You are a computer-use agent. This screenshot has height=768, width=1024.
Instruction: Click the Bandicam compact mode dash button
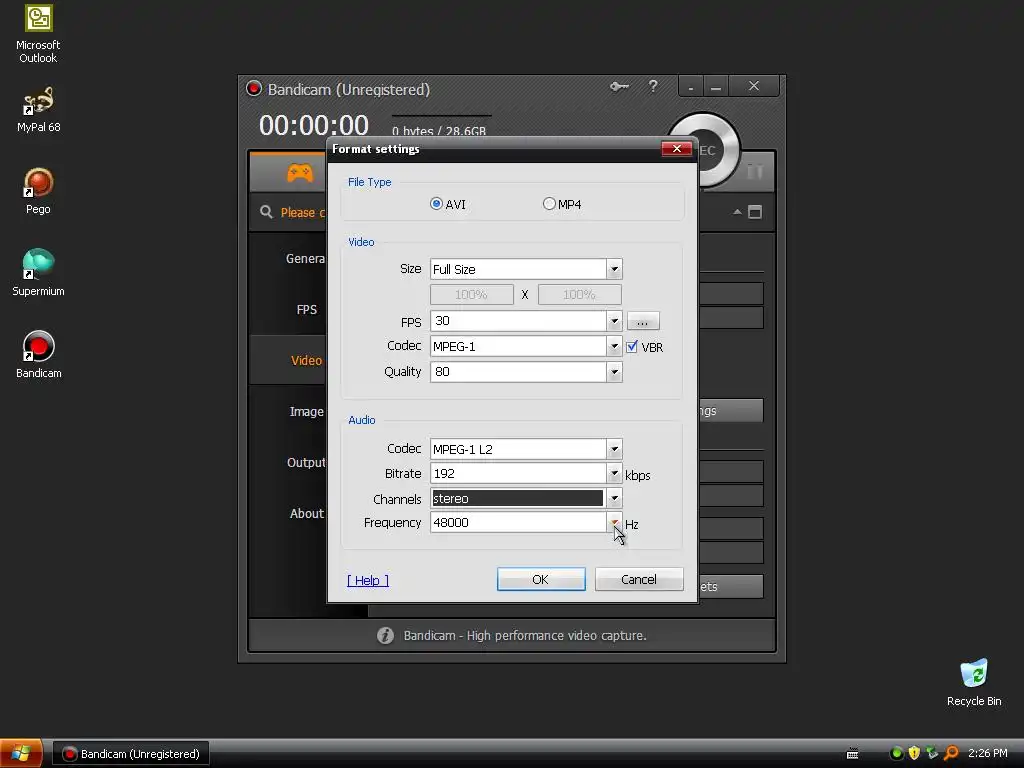pyautogui.click(x=691, y=86)
